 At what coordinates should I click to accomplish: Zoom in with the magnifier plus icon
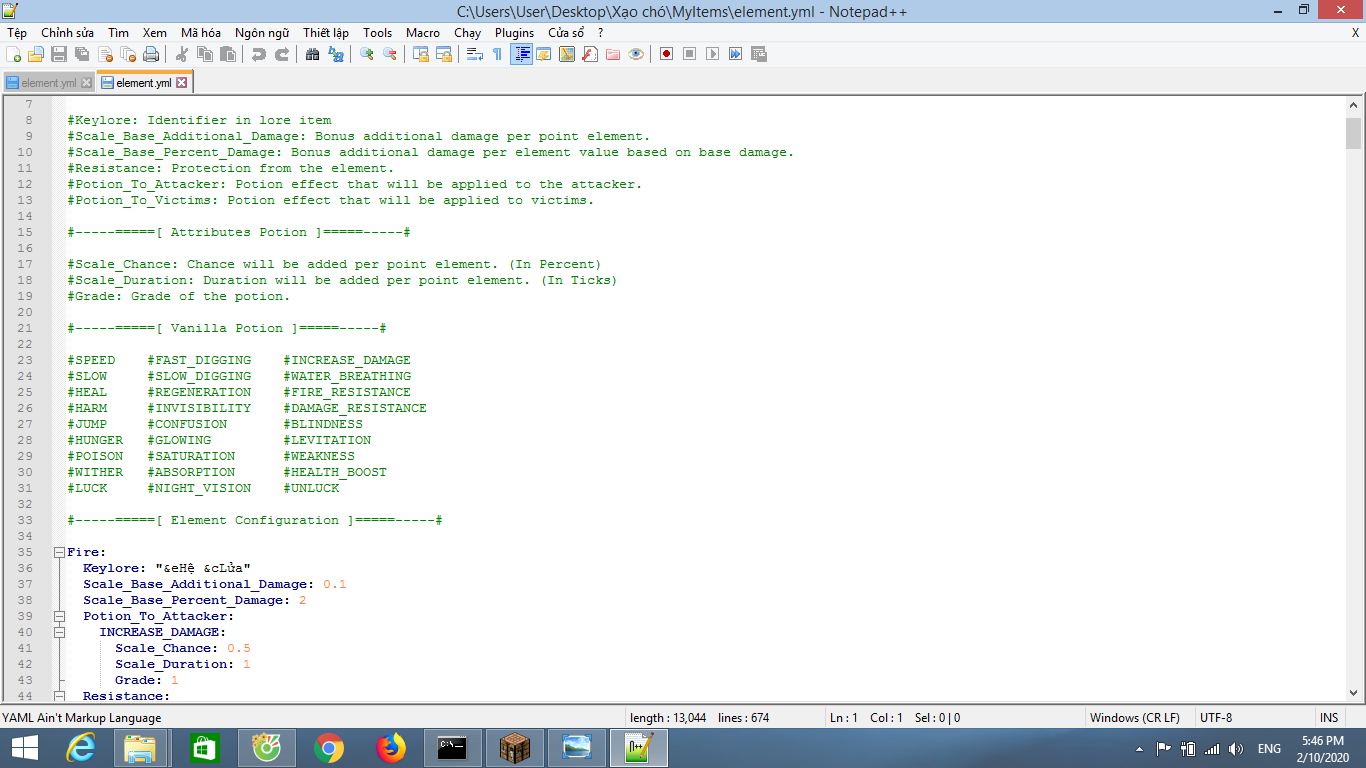(x=367, y=54)
